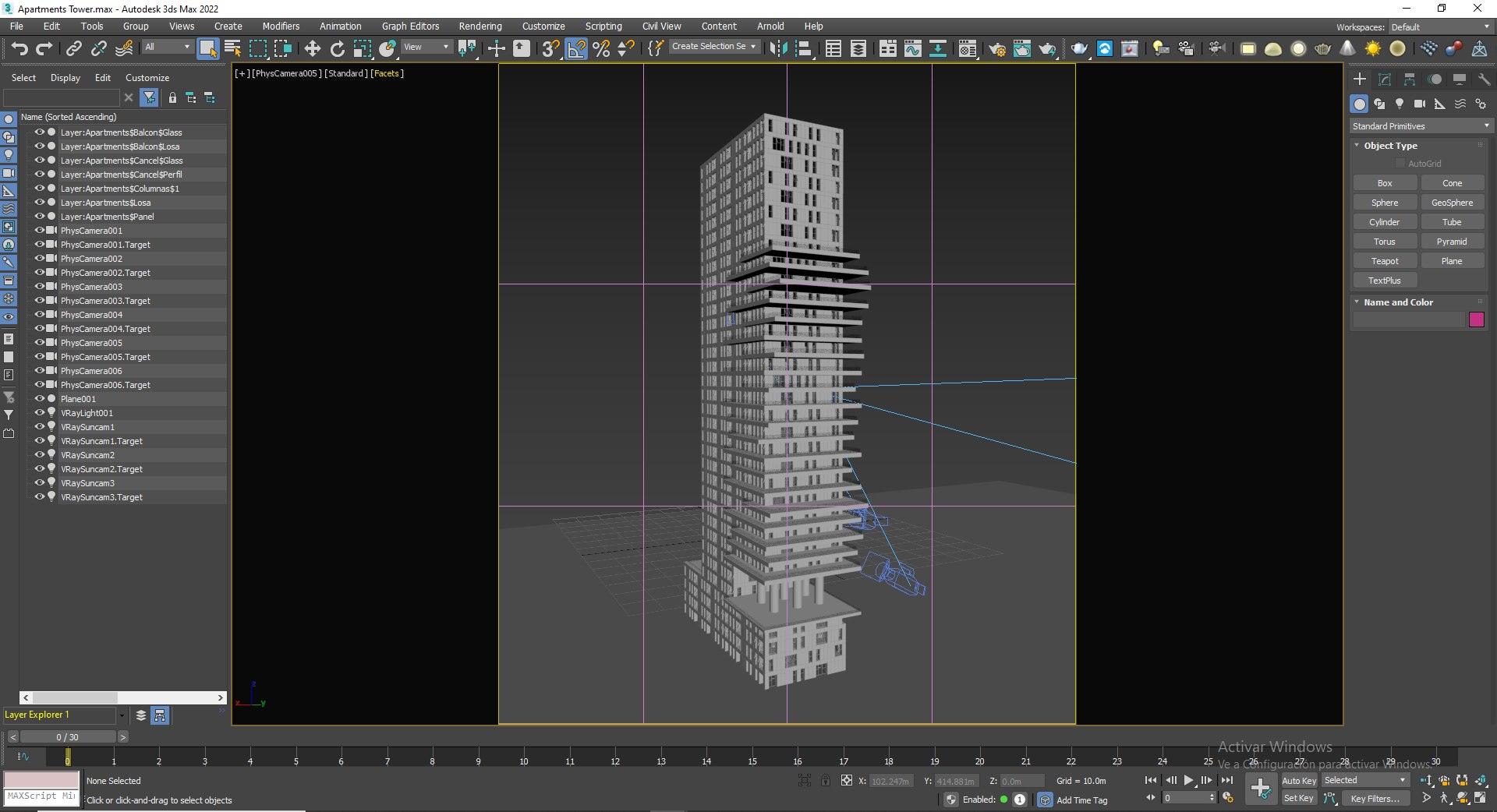Click the Teapot primitive button
The width and height of the screenshot is (1497, 812).
(x=1385, y=261)
